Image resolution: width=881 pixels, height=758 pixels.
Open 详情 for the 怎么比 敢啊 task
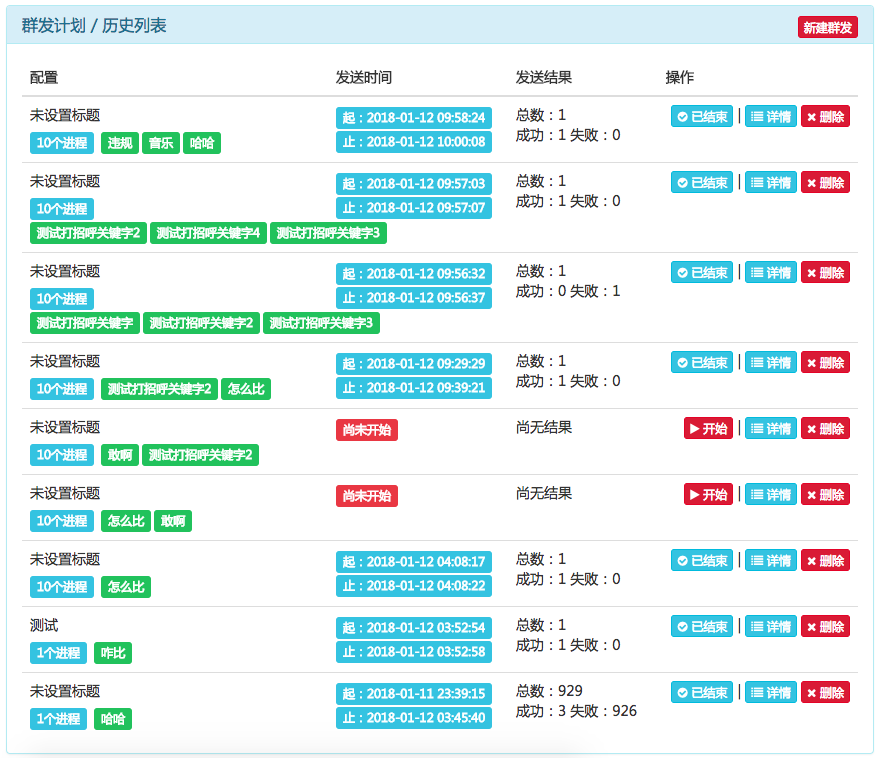770,494
